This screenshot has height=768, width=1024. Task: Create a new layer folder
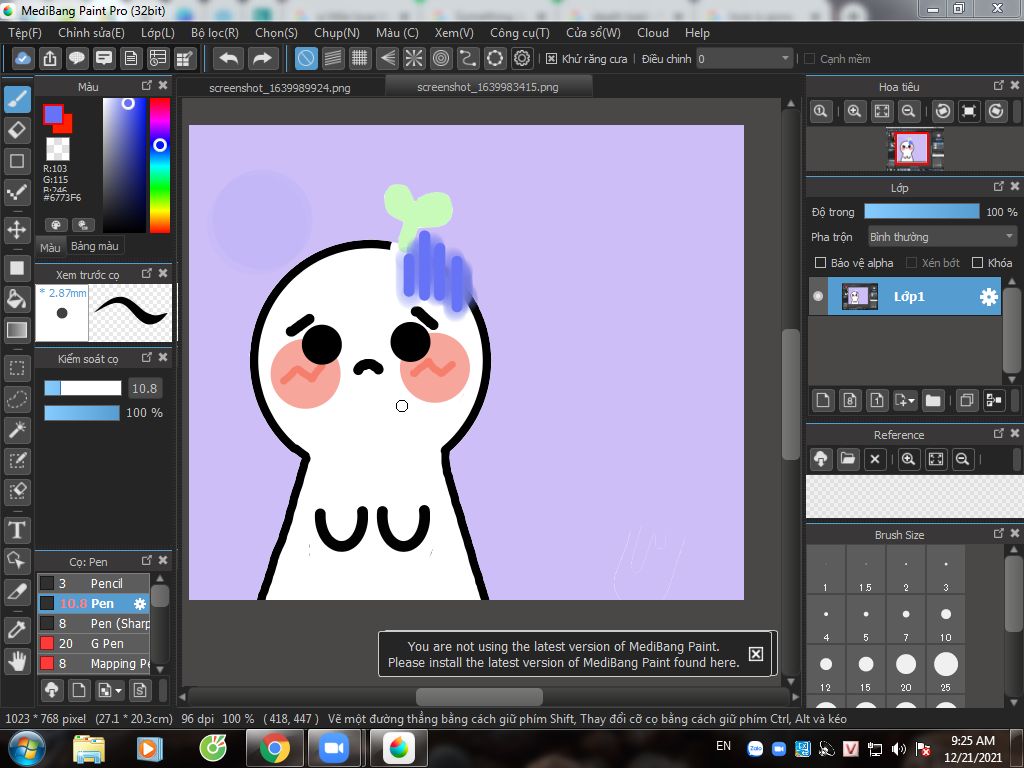(933, 400)
